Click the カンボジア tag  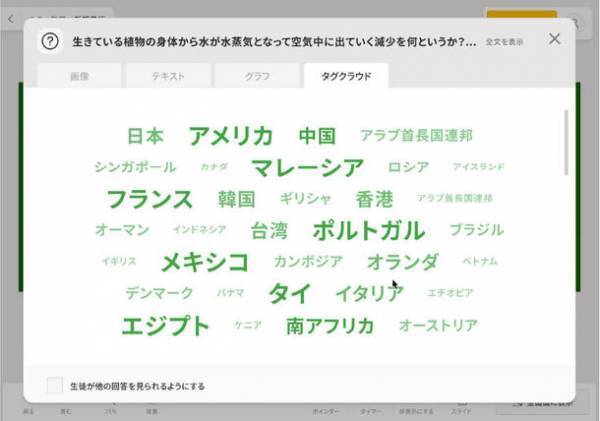coord(308,262)
